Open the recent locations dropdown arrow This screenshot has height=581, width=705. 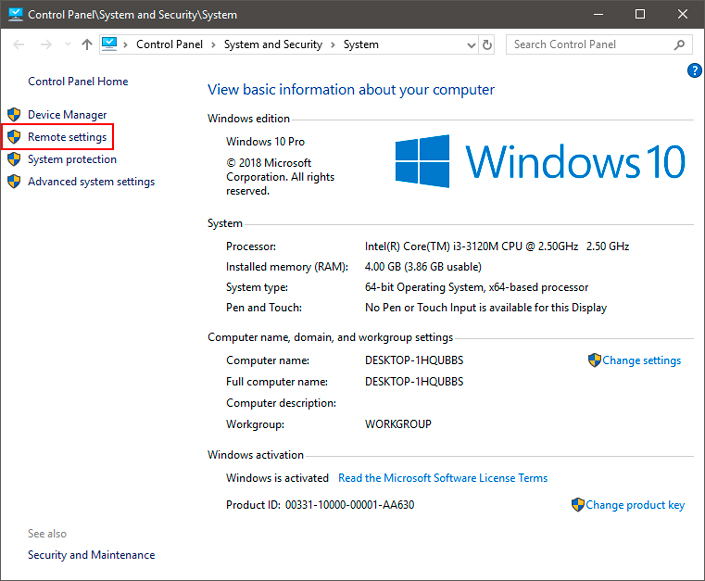pyautogui.click(x=68, y=45)
